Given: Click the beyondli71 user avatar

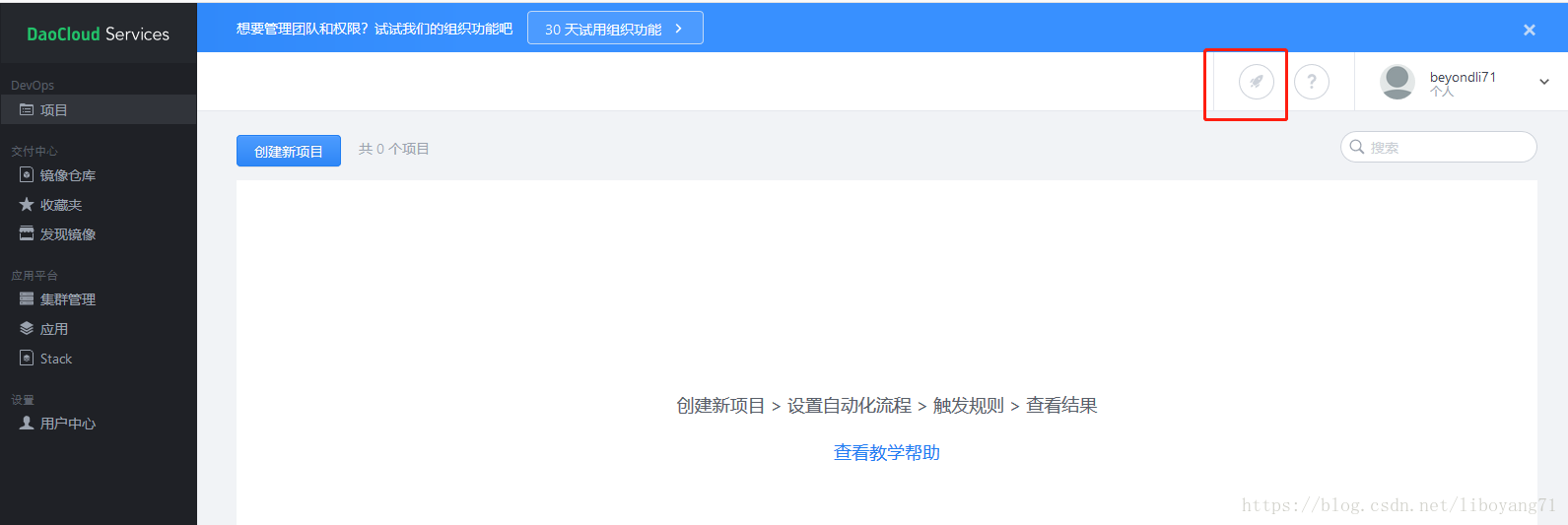Looking at the screenshot, I should click(1398, 82).
